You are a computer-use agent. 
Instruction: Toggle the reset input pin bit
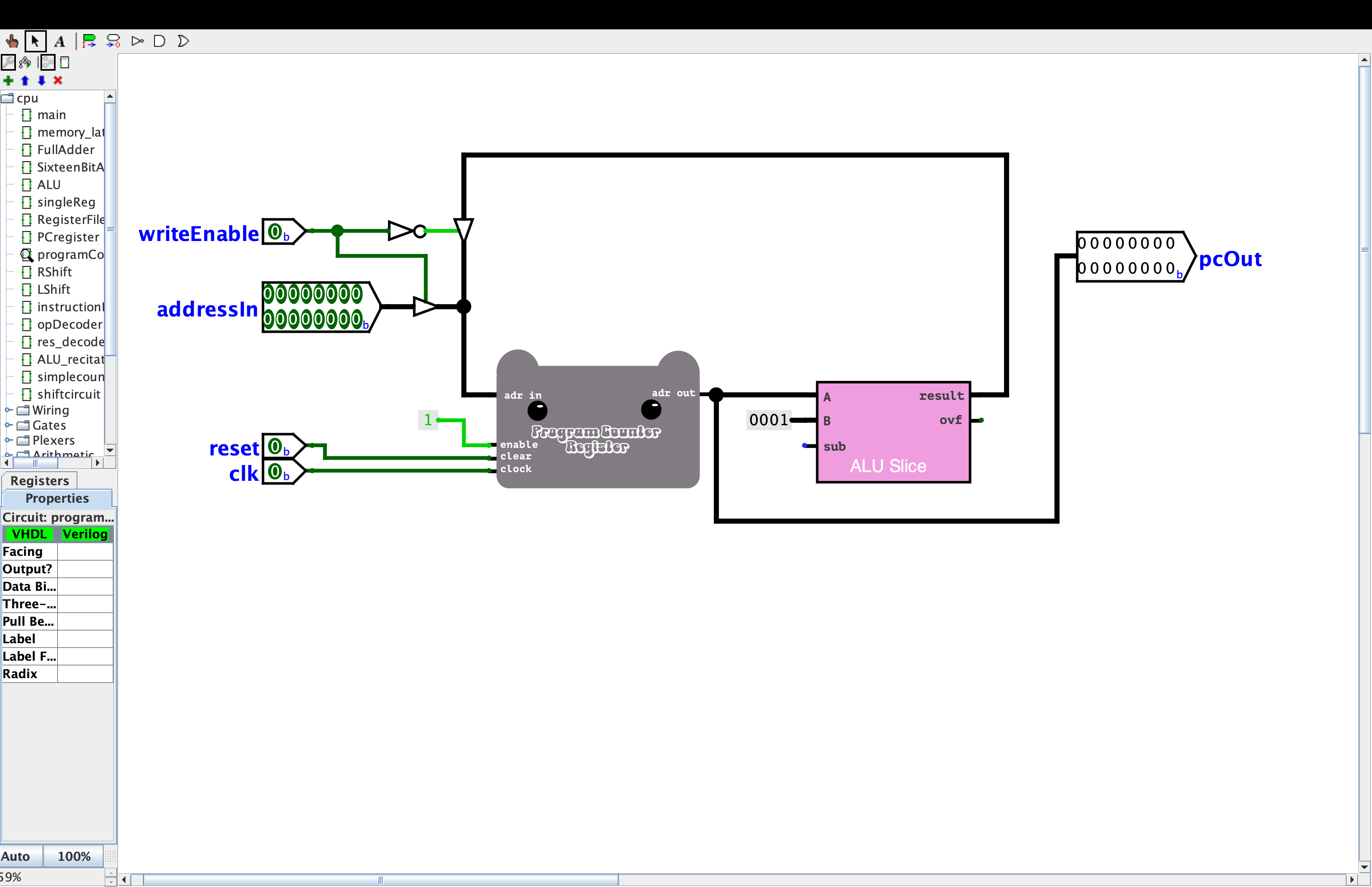(275, 446)
